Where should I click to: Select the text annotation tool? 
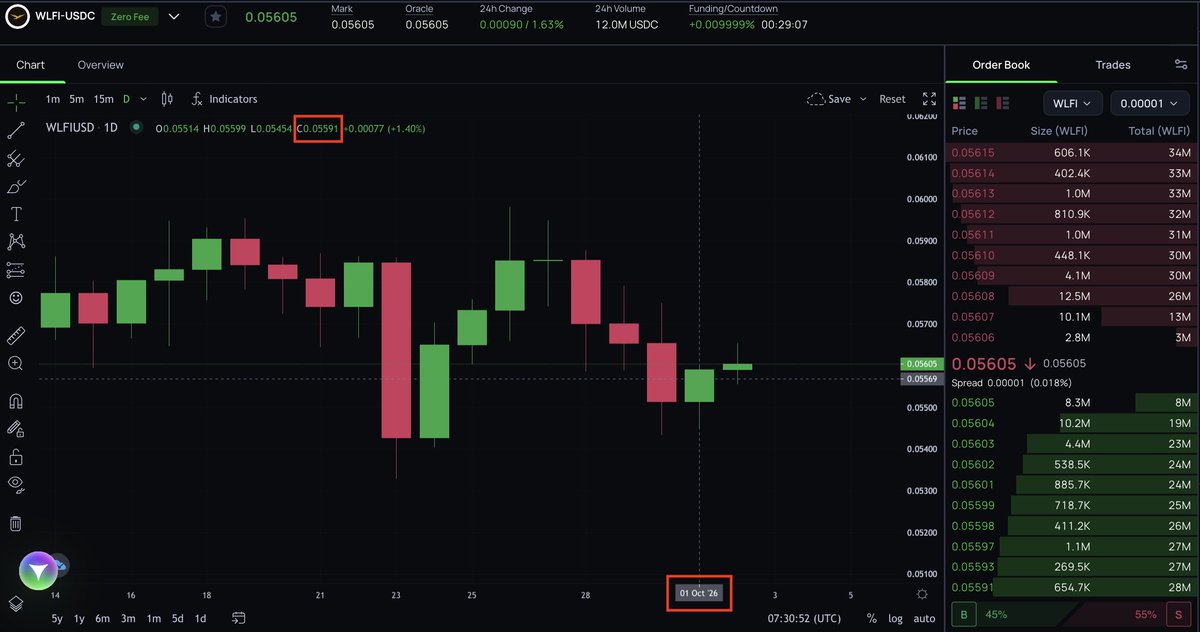click(16, 214)
